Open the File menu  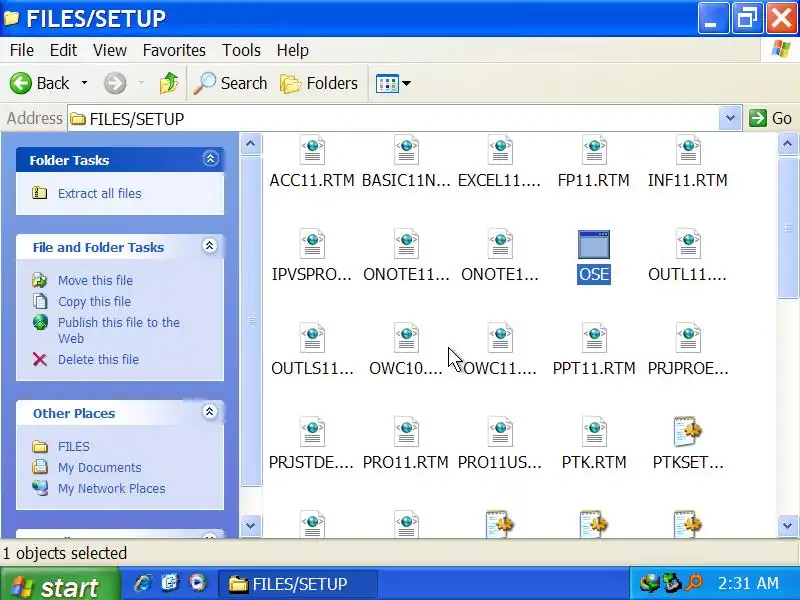click(22, 50)
